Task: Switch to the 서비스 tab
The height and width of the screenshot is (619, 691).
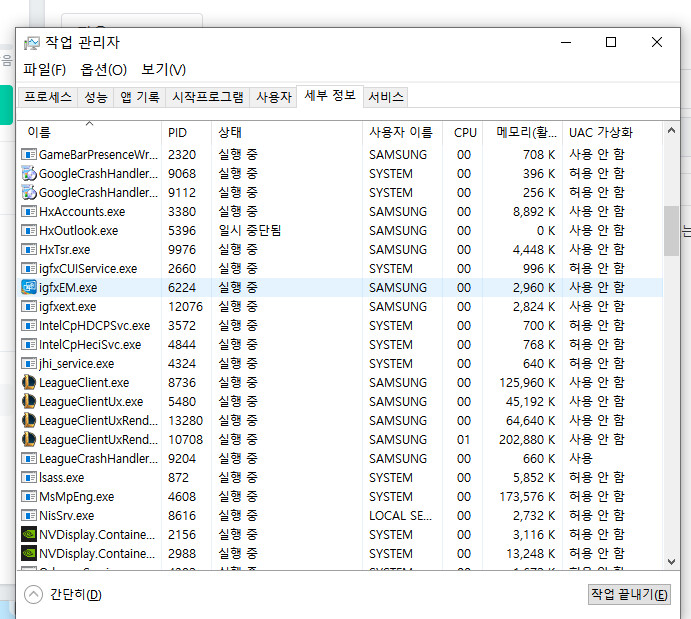Action: (386, 97)
